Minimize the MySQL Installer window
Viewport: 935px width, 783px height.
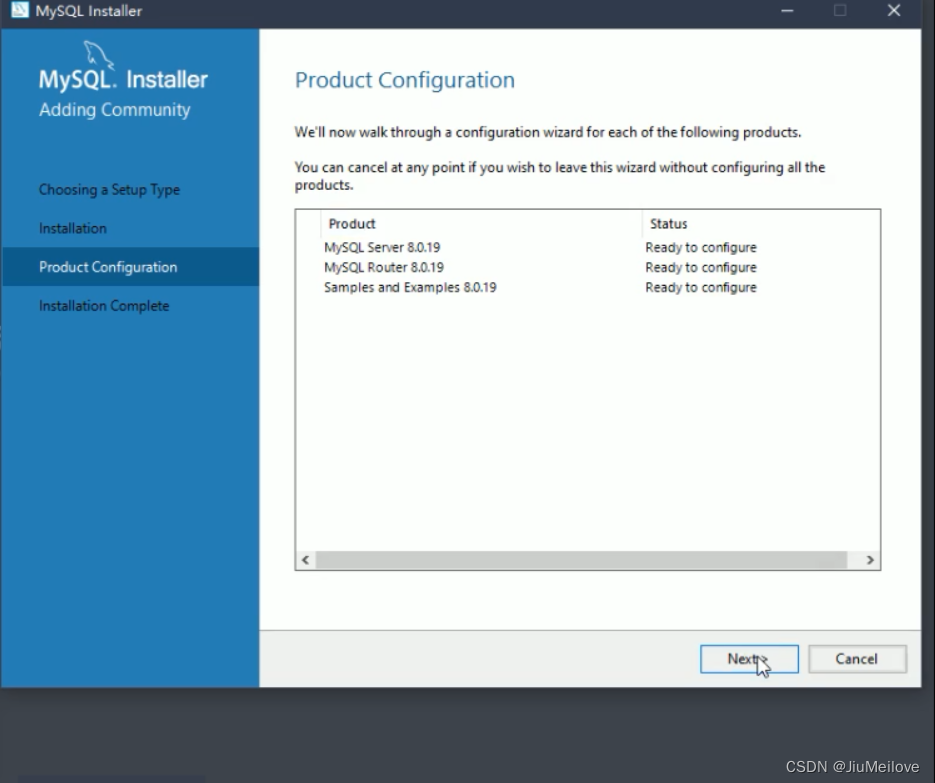coord(787,11)
